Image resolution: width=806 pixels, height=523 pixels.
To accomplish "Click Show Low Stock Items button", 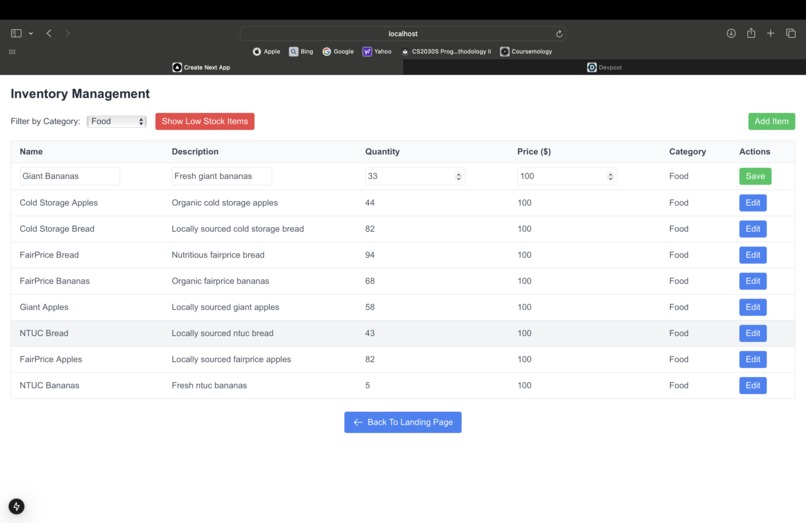I will tap(205, 121).
